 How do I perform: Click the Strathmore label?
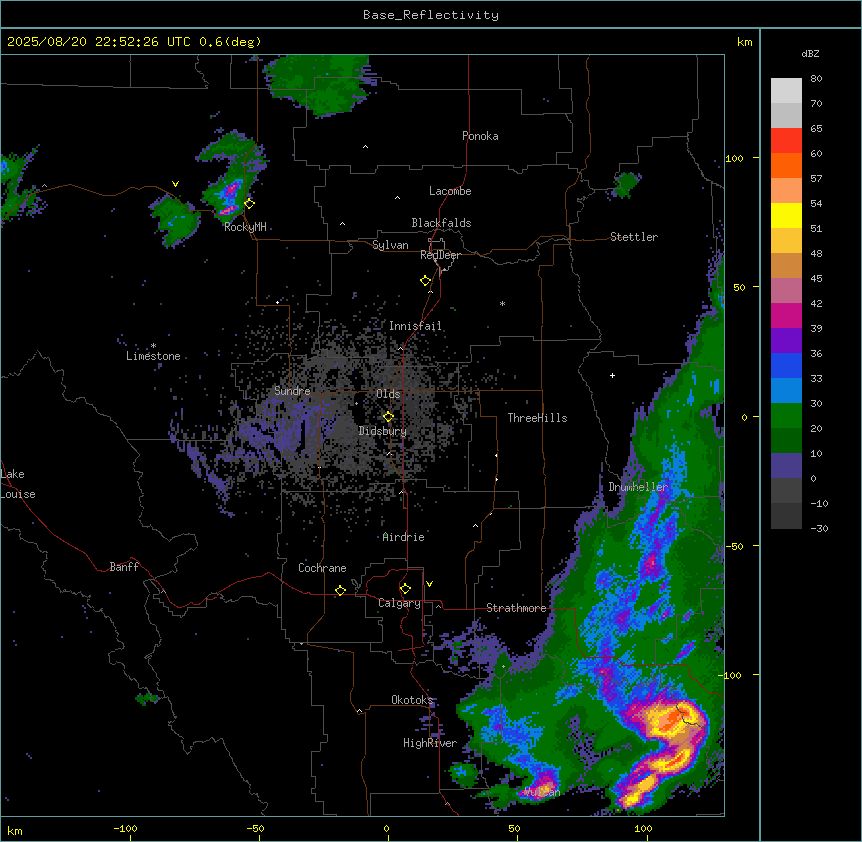516,608
